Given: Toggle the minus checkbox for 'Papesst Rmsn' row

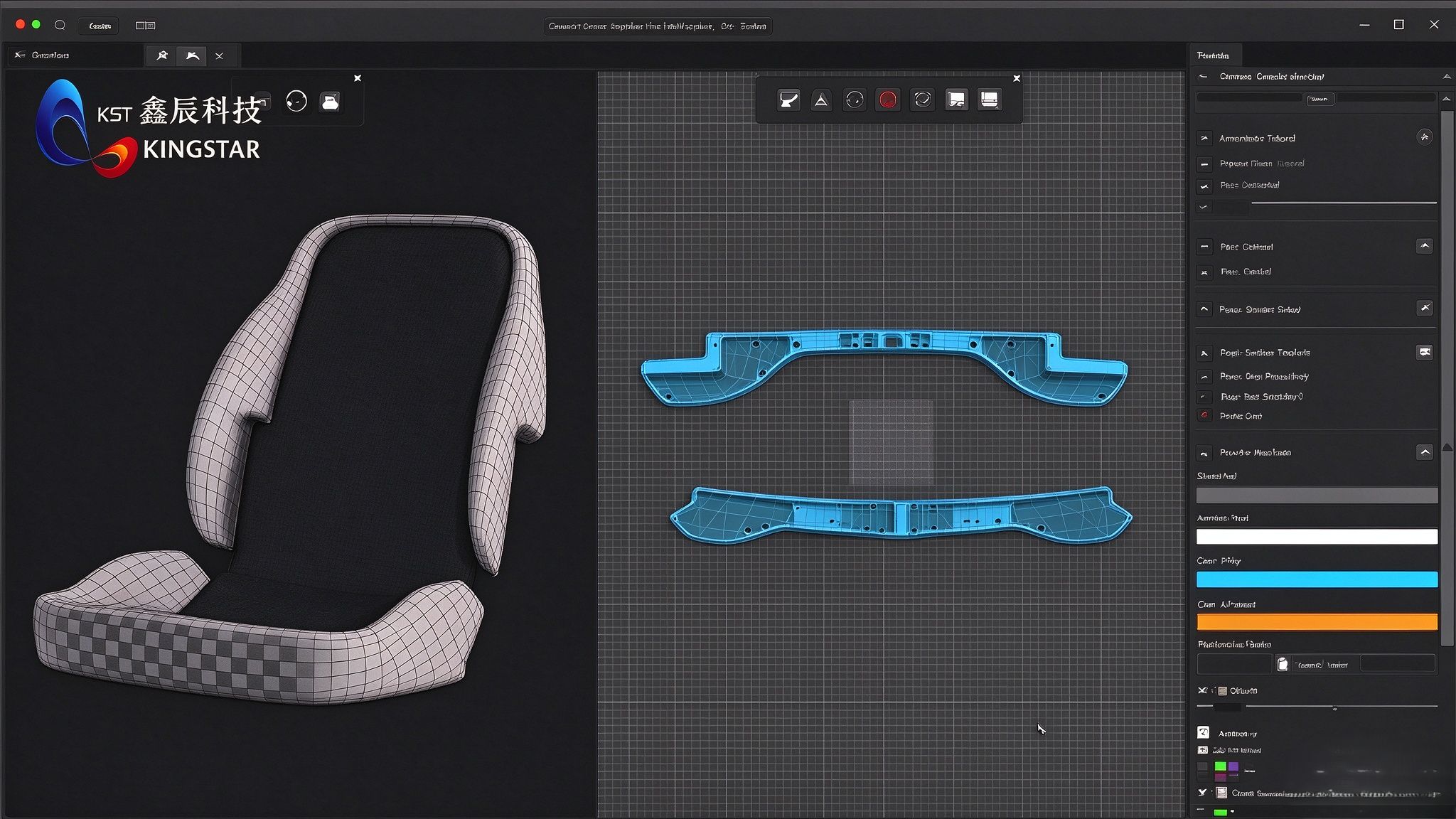Looking at the screenshot, I should [x=1204, y=164].
